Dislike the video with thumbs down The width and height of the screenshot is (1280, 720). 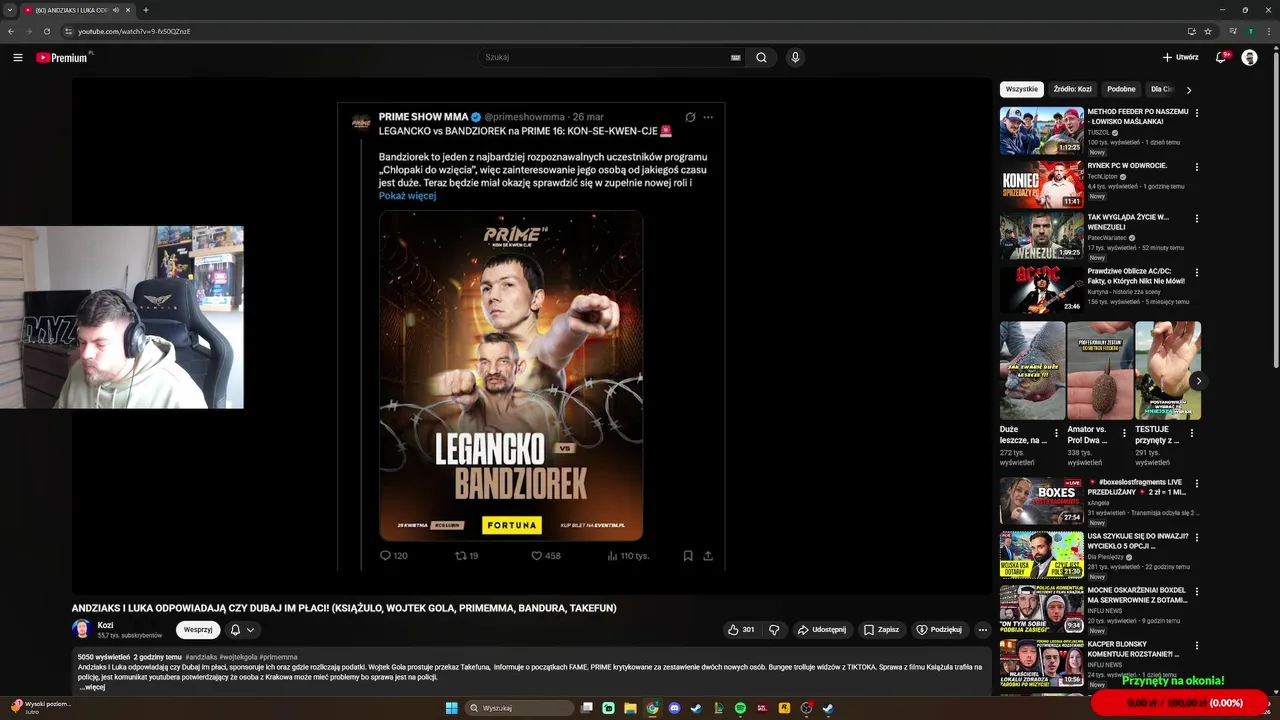(774, 630)
